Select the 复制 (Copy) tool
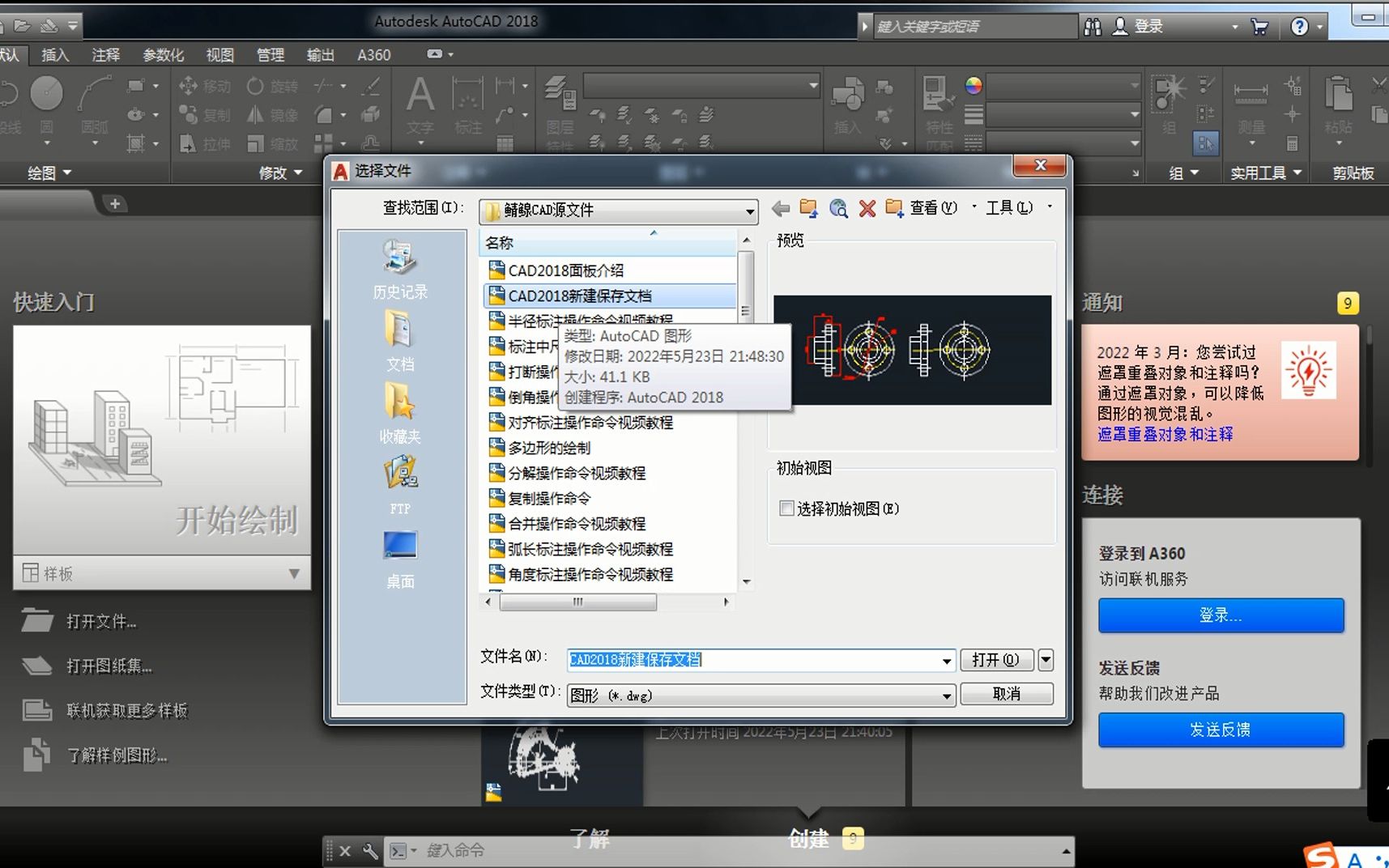Viewport: 1389px width, 868px height. (x=203, y=114)
